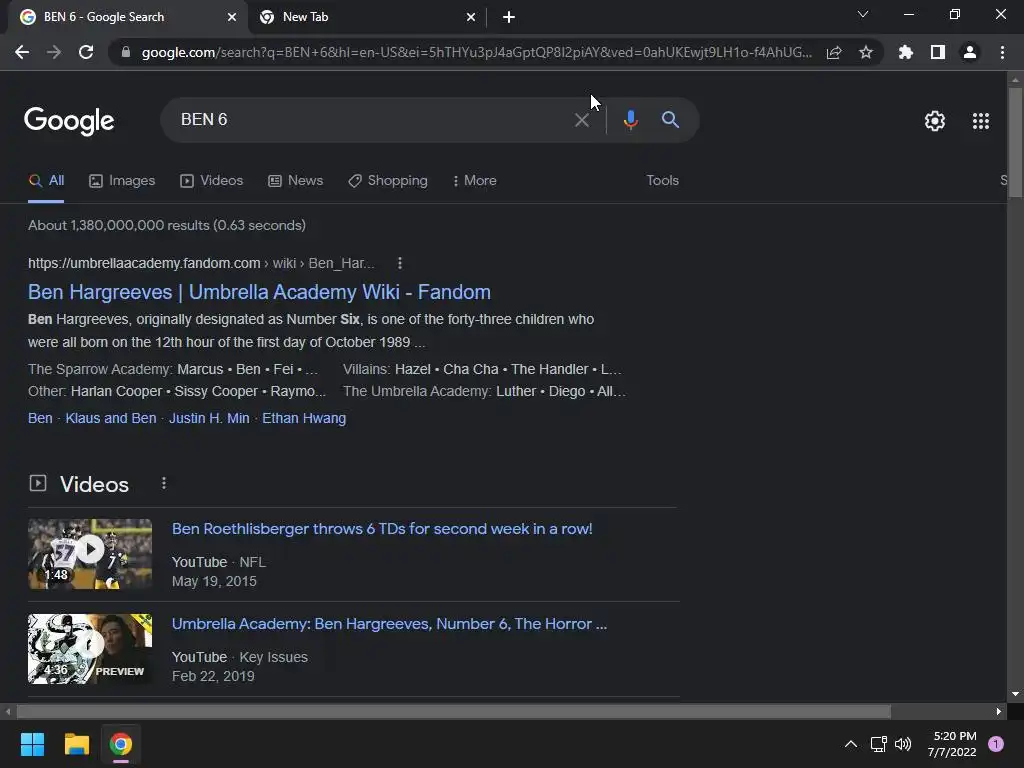
Task: Clear the BEN 6 search query
Action: point(581,120)
